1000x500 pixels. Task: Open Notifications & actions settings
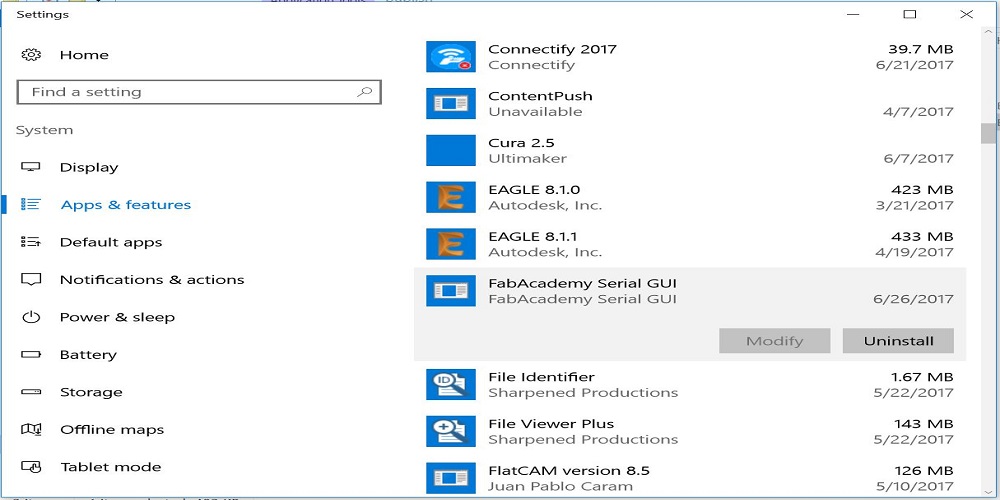[152, 279]
